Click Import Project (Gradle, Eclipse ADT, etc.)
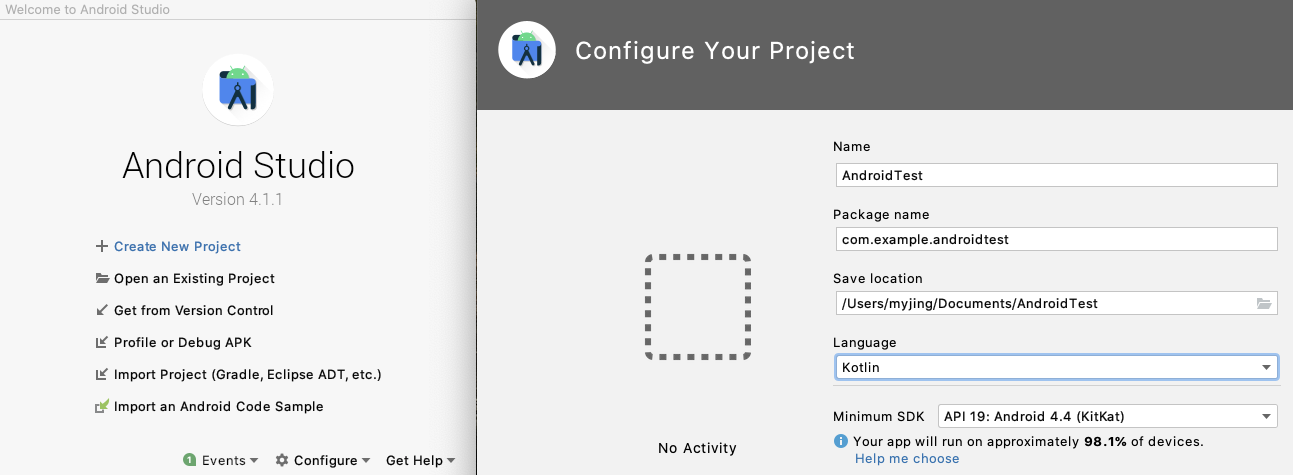The image size is (1293, 475). tap(247, 374)
